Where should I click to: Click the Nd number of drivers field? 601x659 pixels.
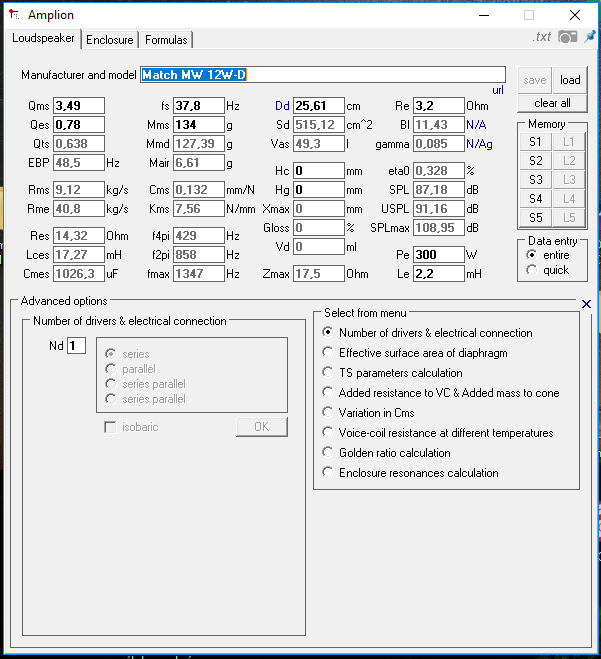click(x=76, y=346)
